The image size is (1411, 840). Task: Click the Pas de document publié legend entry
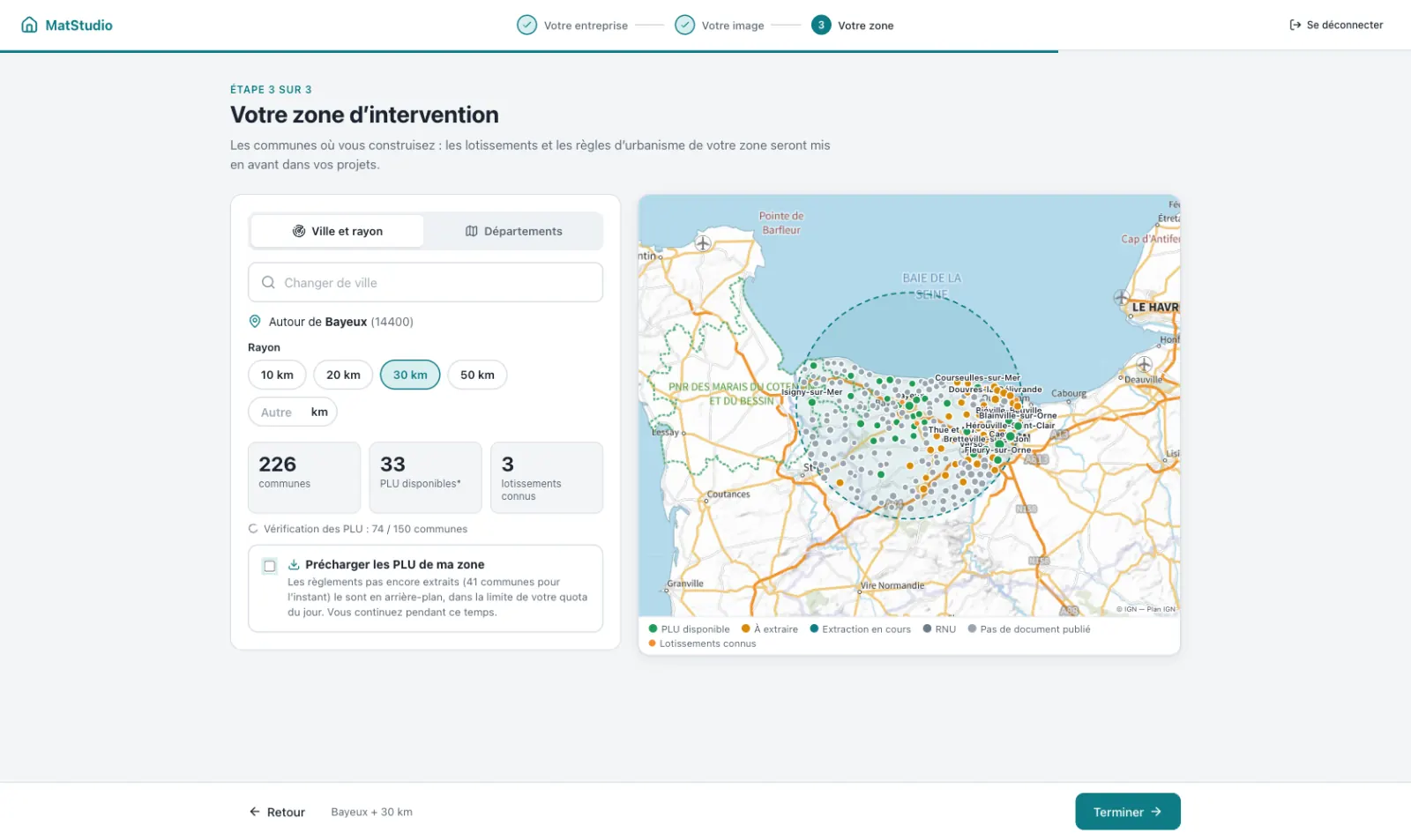[1029, 629]
